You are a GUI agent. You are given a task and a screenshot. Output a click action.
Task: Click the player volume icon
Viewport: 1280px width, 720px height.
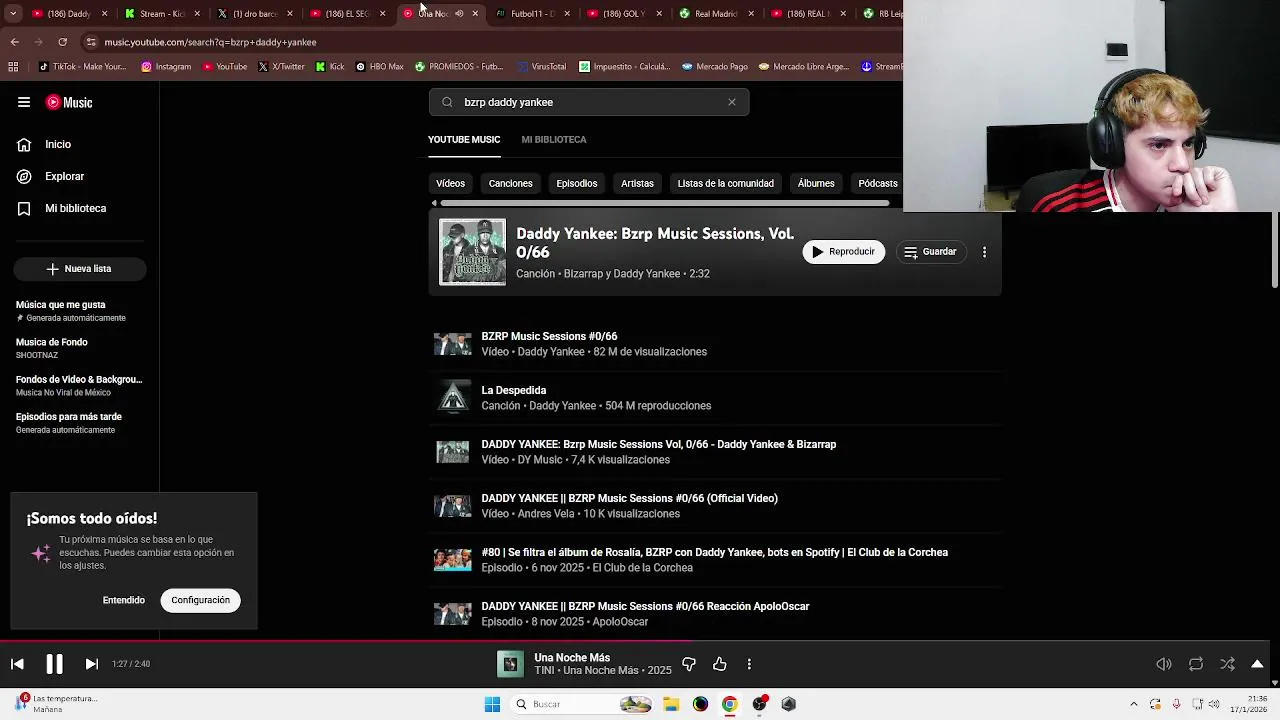click(x=1164, y=664)
